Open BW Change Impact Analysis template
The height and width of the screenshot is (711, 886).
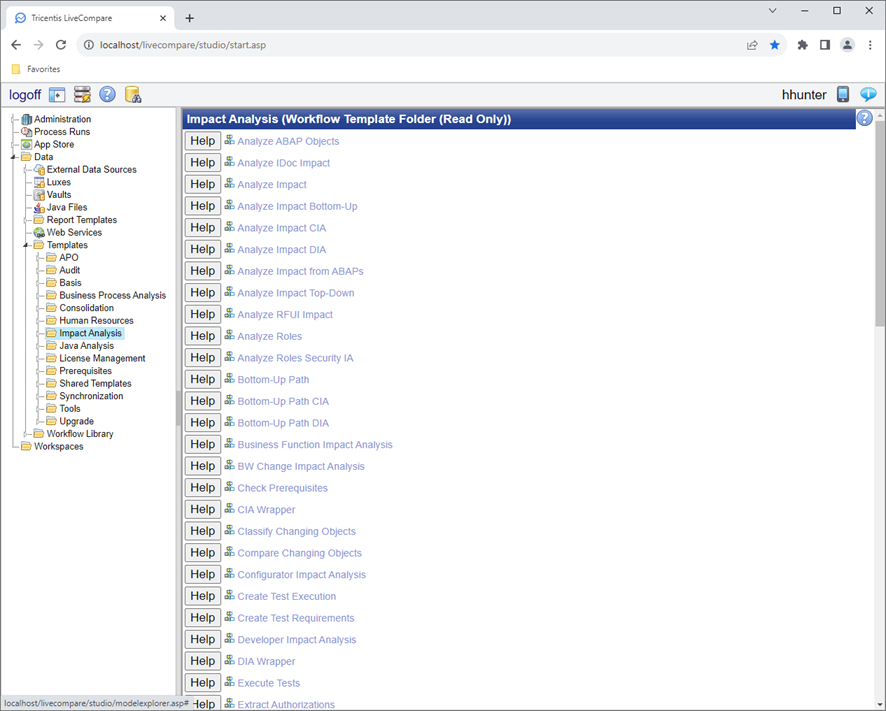click(301, 466)
